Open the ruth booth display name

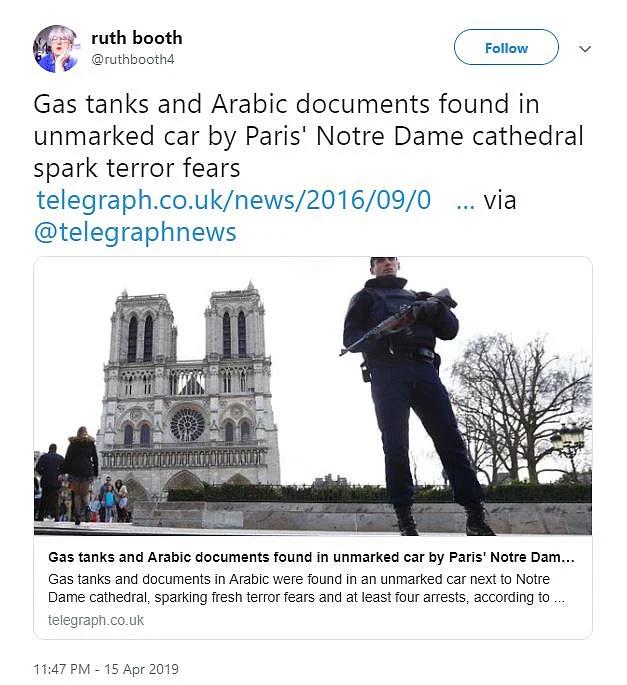tap(137, 38)
